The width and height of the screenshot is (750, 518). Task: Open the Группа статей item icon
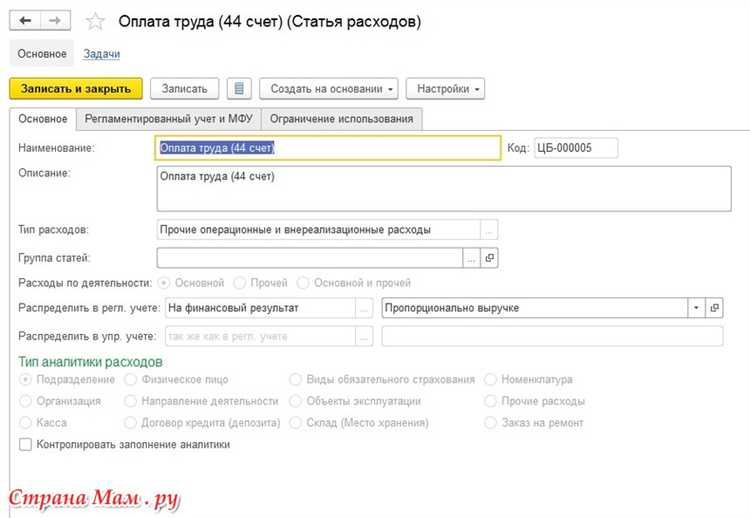(x=489, y=258)
